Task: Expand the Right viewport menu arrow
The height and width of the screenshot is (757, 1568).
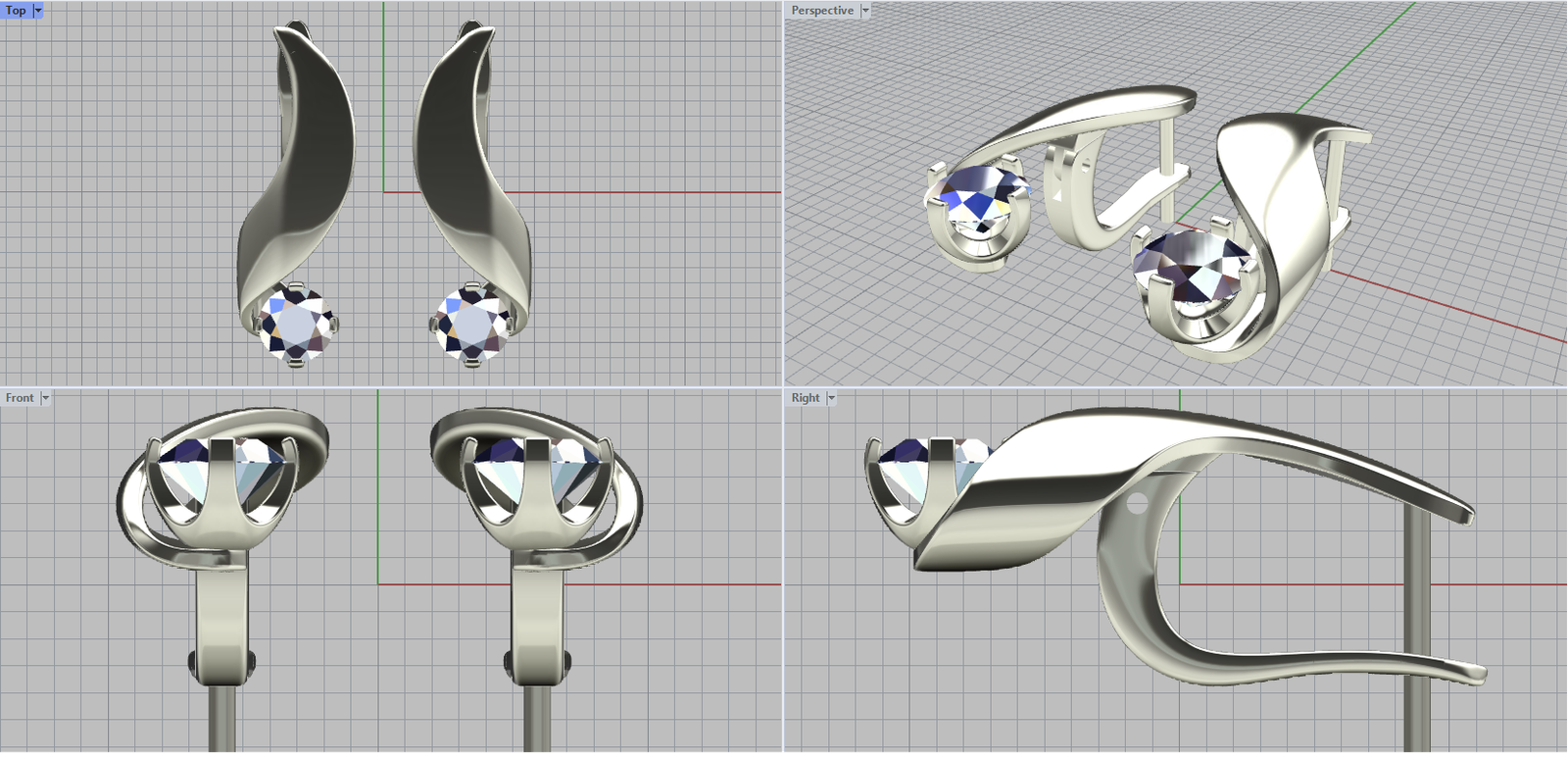Action: (x=831, y=397)
